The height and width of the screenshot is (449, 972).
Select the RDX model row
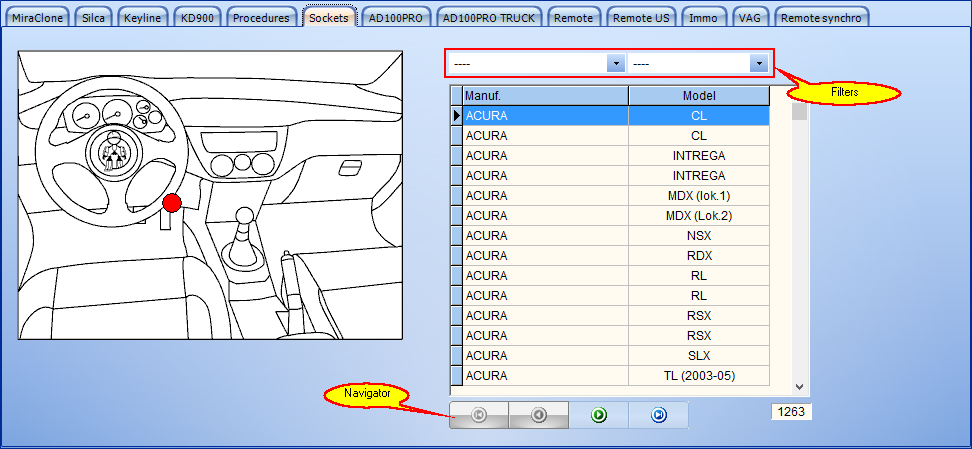(616, 256)
